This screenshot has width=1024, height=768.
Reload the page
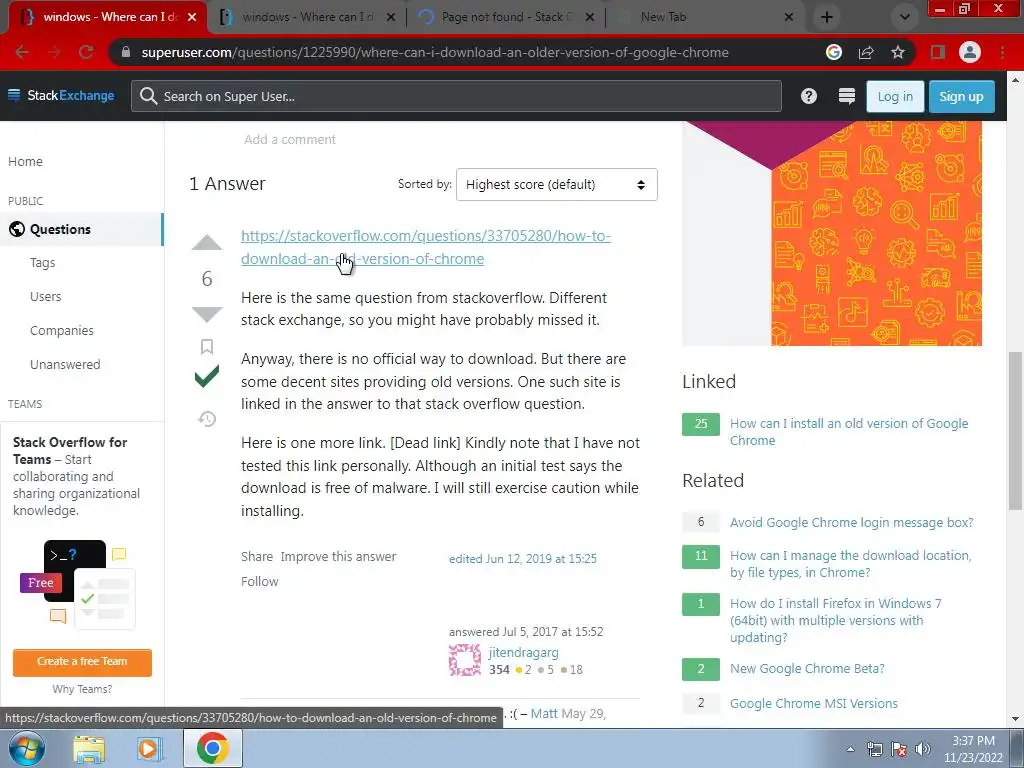click(86, 52)
